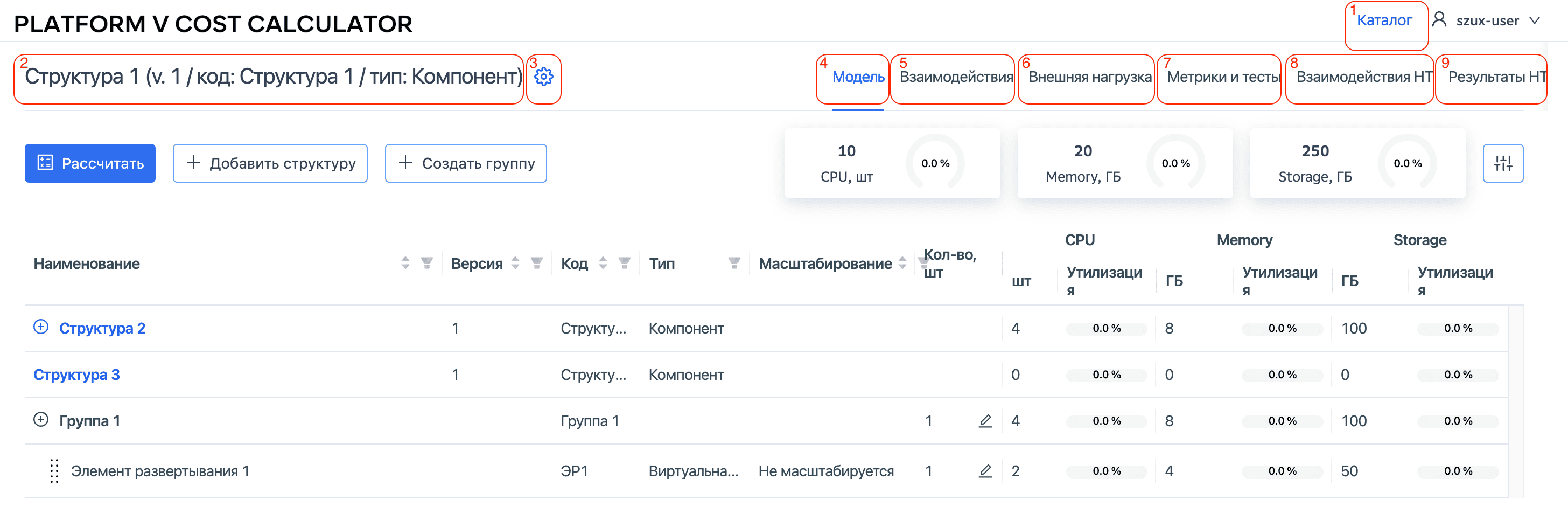
Task: Click the user profile icon beside szux-user
Action: click(1439, 20)
